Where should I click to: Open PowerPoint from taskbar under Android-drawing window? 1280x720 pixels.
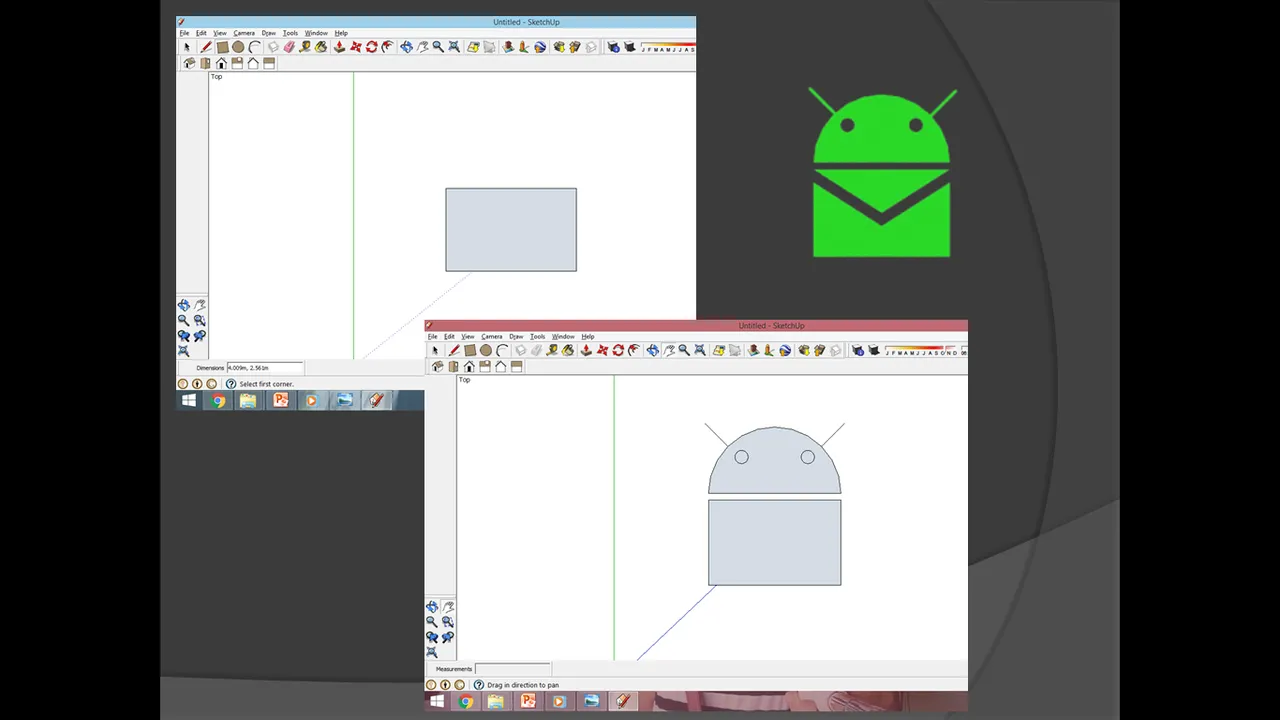point(528,702)
